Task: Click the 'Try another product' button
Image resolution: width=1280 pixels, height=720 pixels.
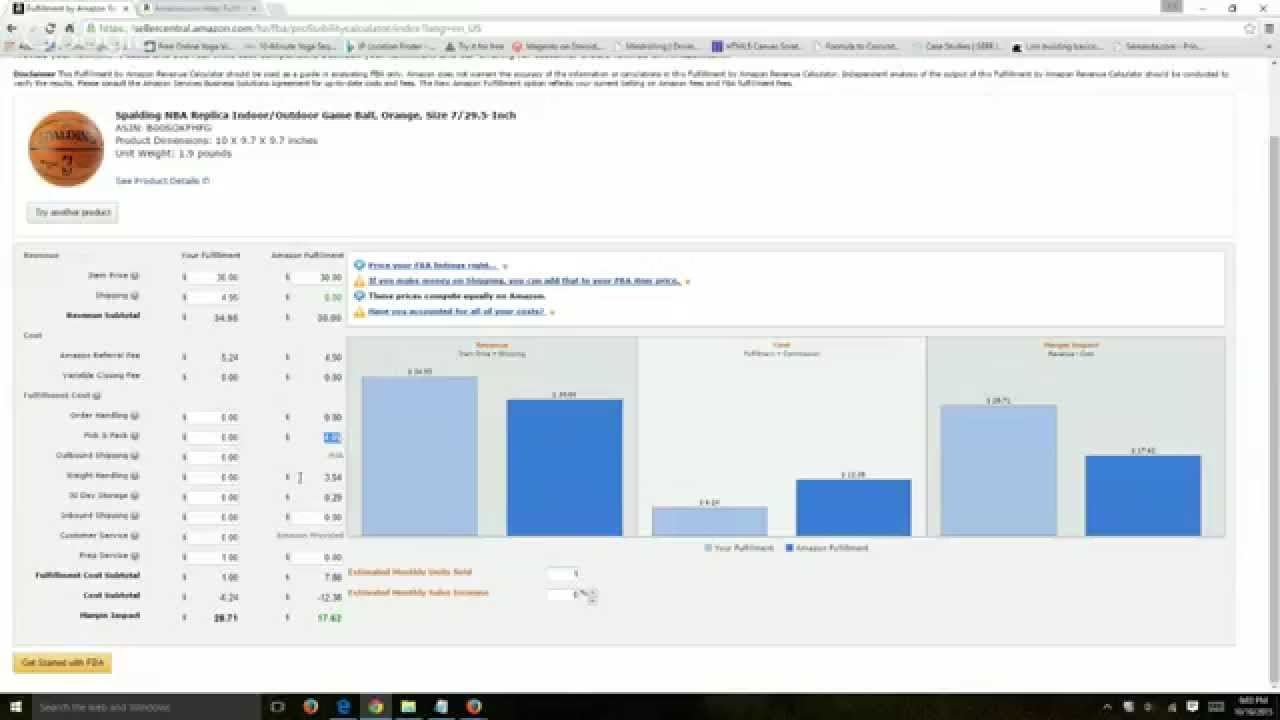Action: click(x=72, y=213)
